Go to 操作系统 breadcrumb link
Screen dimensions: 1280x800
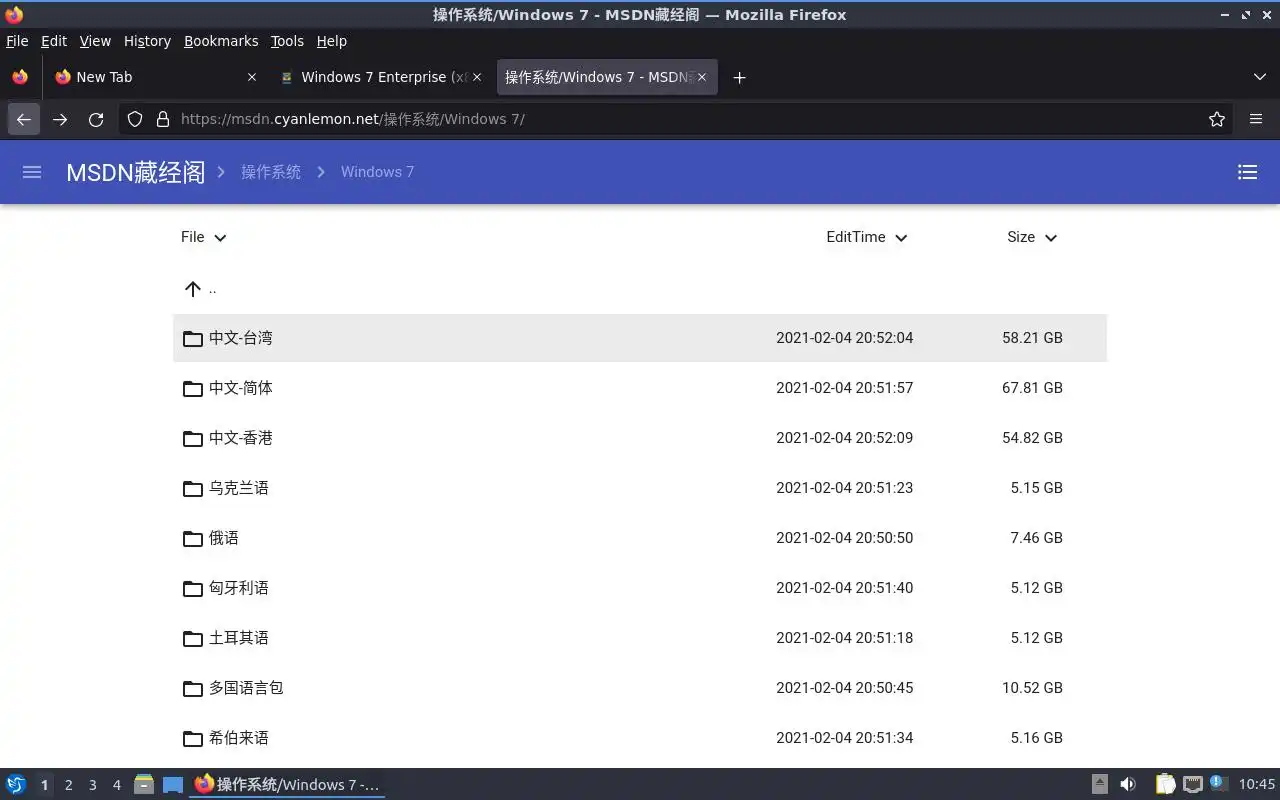pyautogui.click(x=271, y=172)
